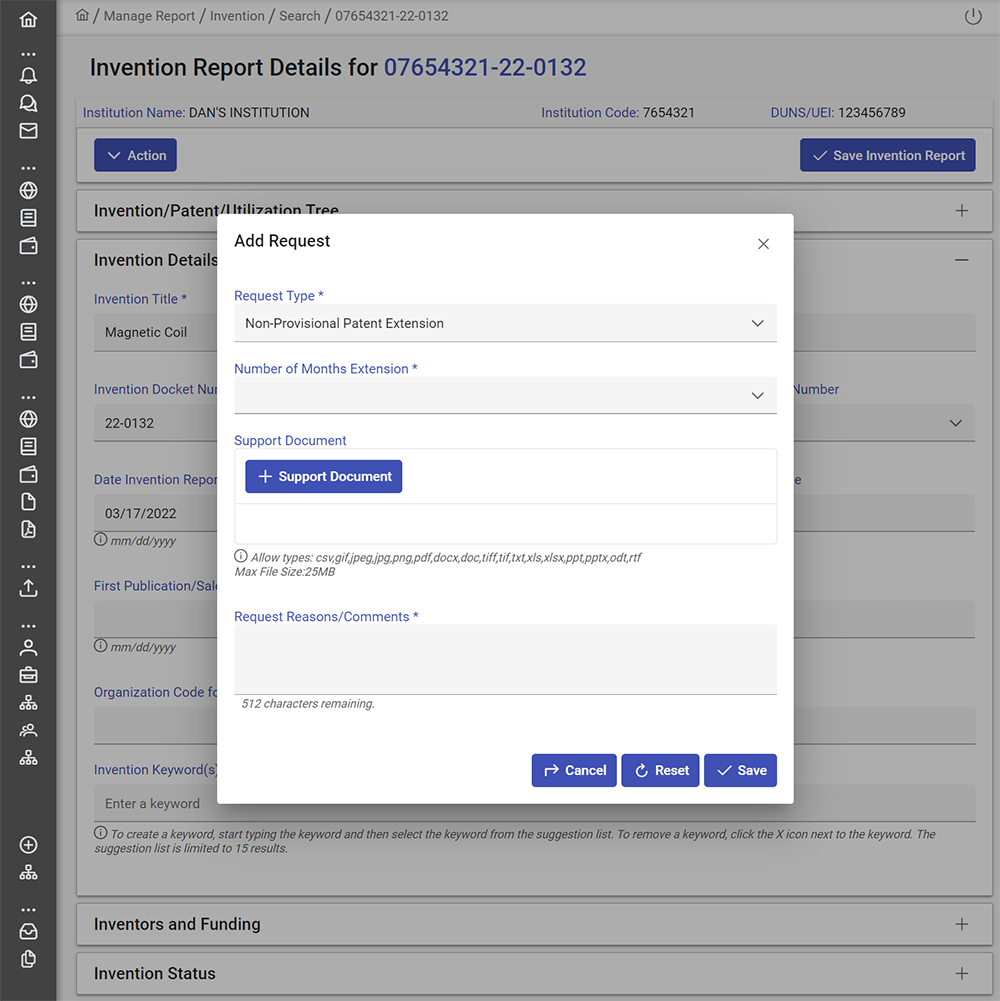
Task: Open Number of Months Extension dropdown
Action: click(505, 395)
